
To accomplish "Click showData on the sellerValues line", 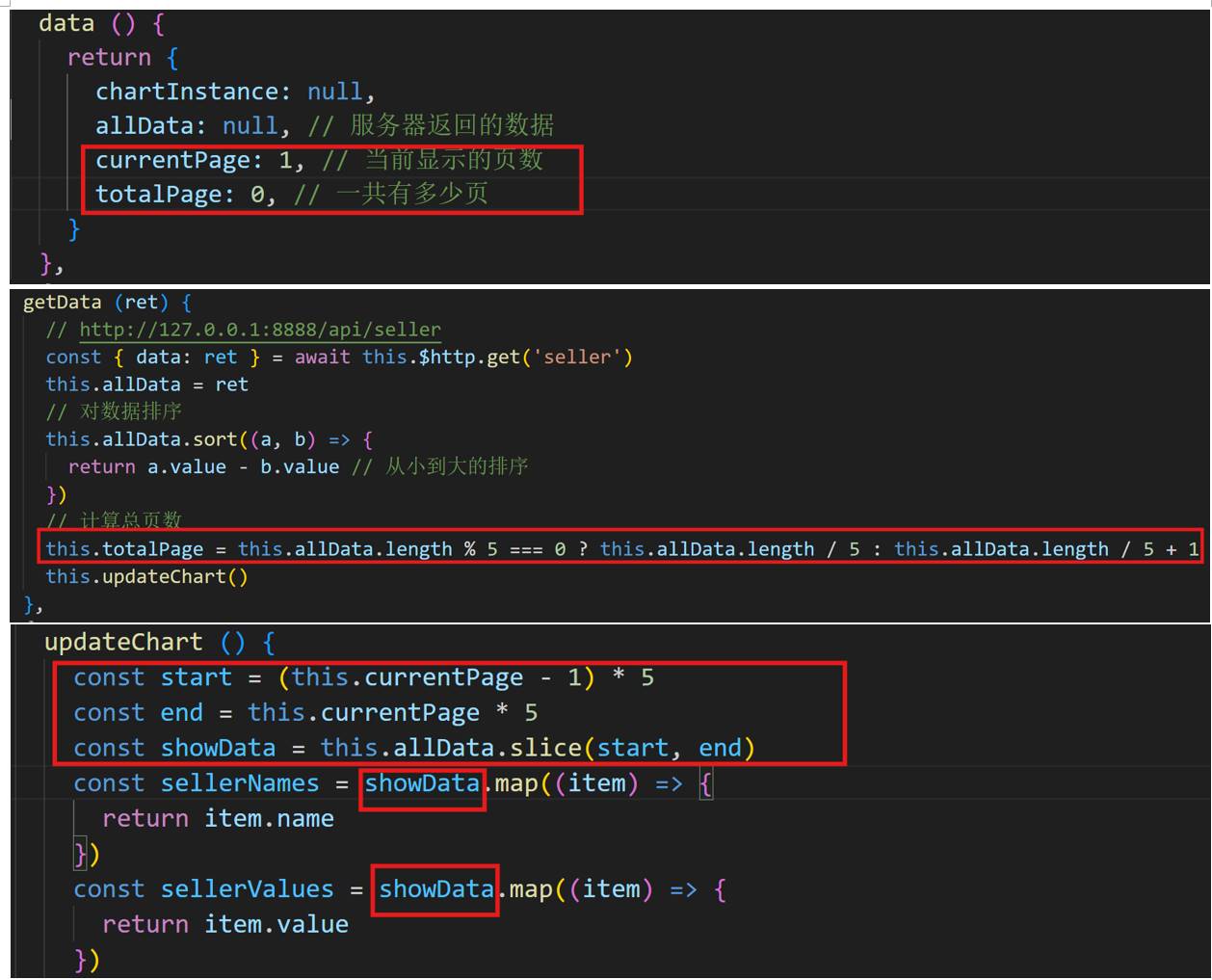I will click(x=435, y=888).
